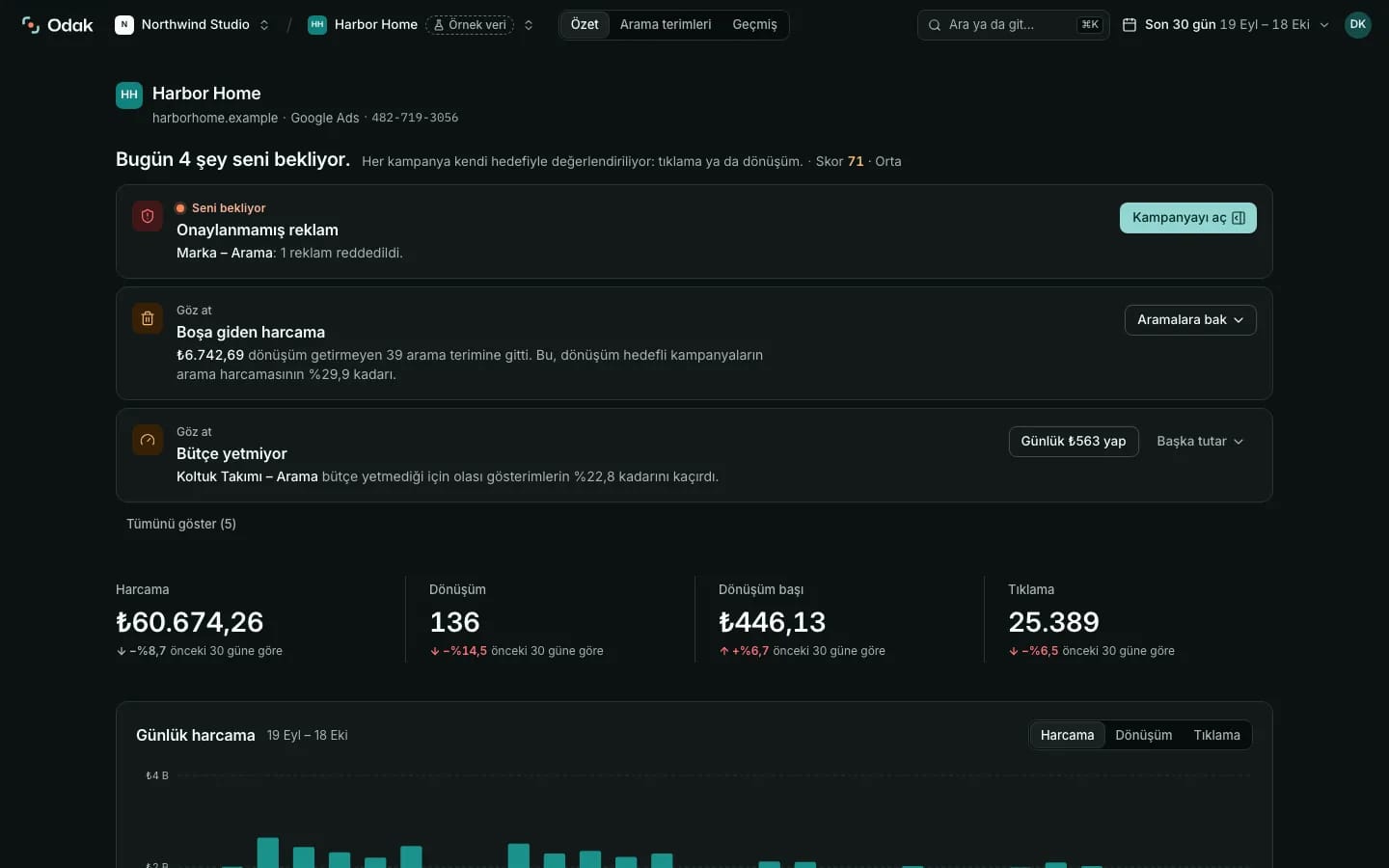Click the Boşa giden harcama heading
The width and height of the screenshot is (1389, 868).
[x=251, y=333]
